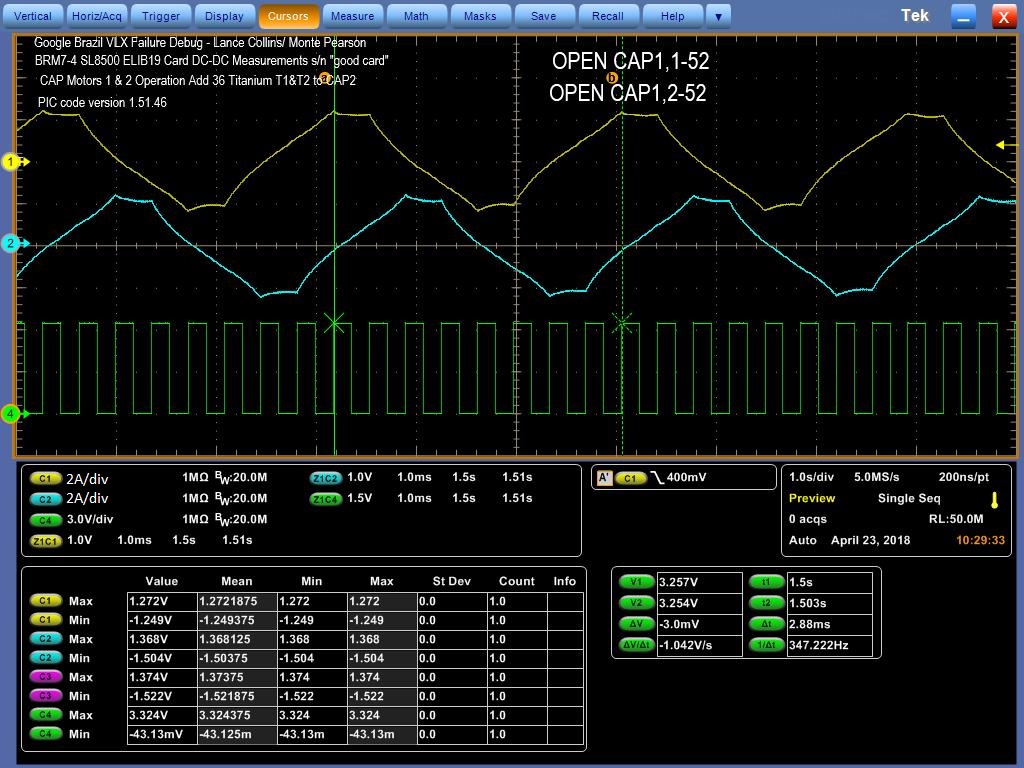Viewport: 1024px width, 768px height.
Task: Select the orange cursor b marker
Action: pyautogui.click(x=612, y=78)
